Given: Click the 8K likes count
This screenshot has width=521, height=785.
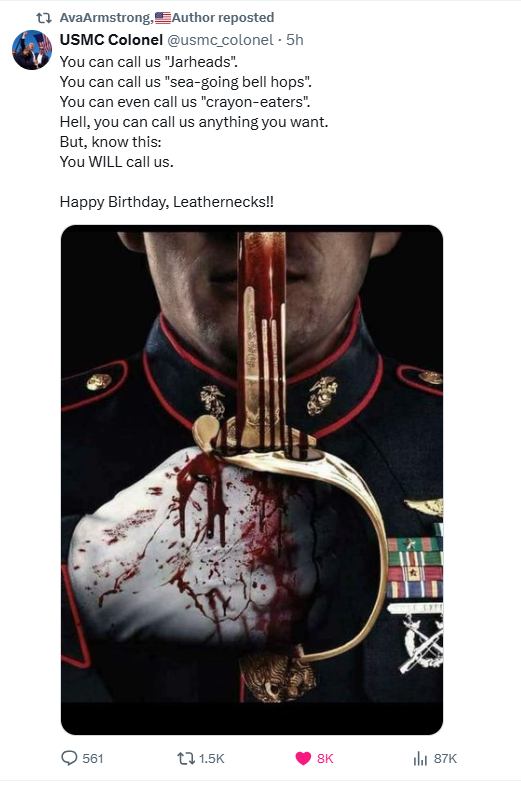Looking at the screenshot, I should coord(325,758).
